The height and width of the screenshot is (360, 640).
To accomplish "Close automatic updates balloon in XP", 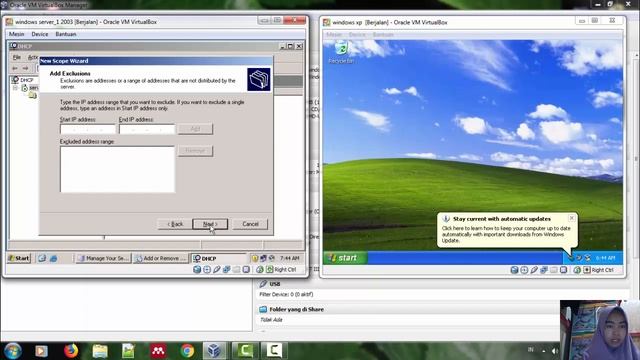I will click(571, 218).
